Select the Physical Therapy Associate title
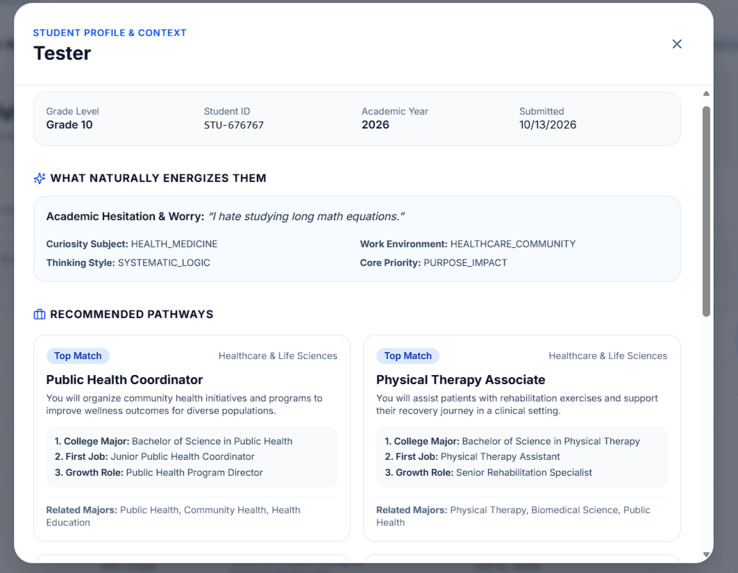This screenshot has height=573, width=738. (x=460, y=379)
